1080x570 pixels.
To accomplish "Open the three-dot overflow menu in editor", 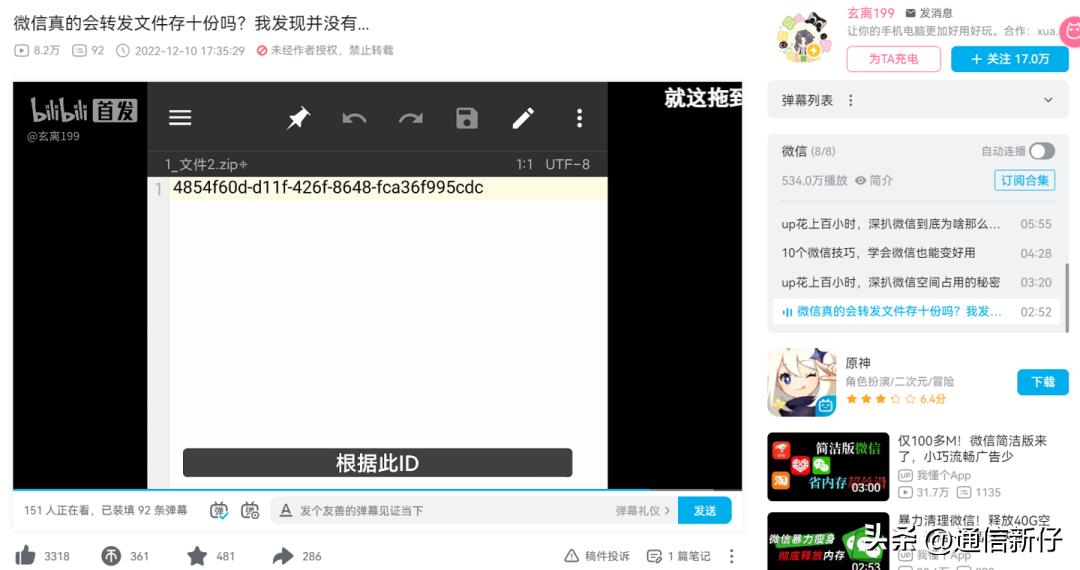I will pyautogui.click(x=579, y=118).
